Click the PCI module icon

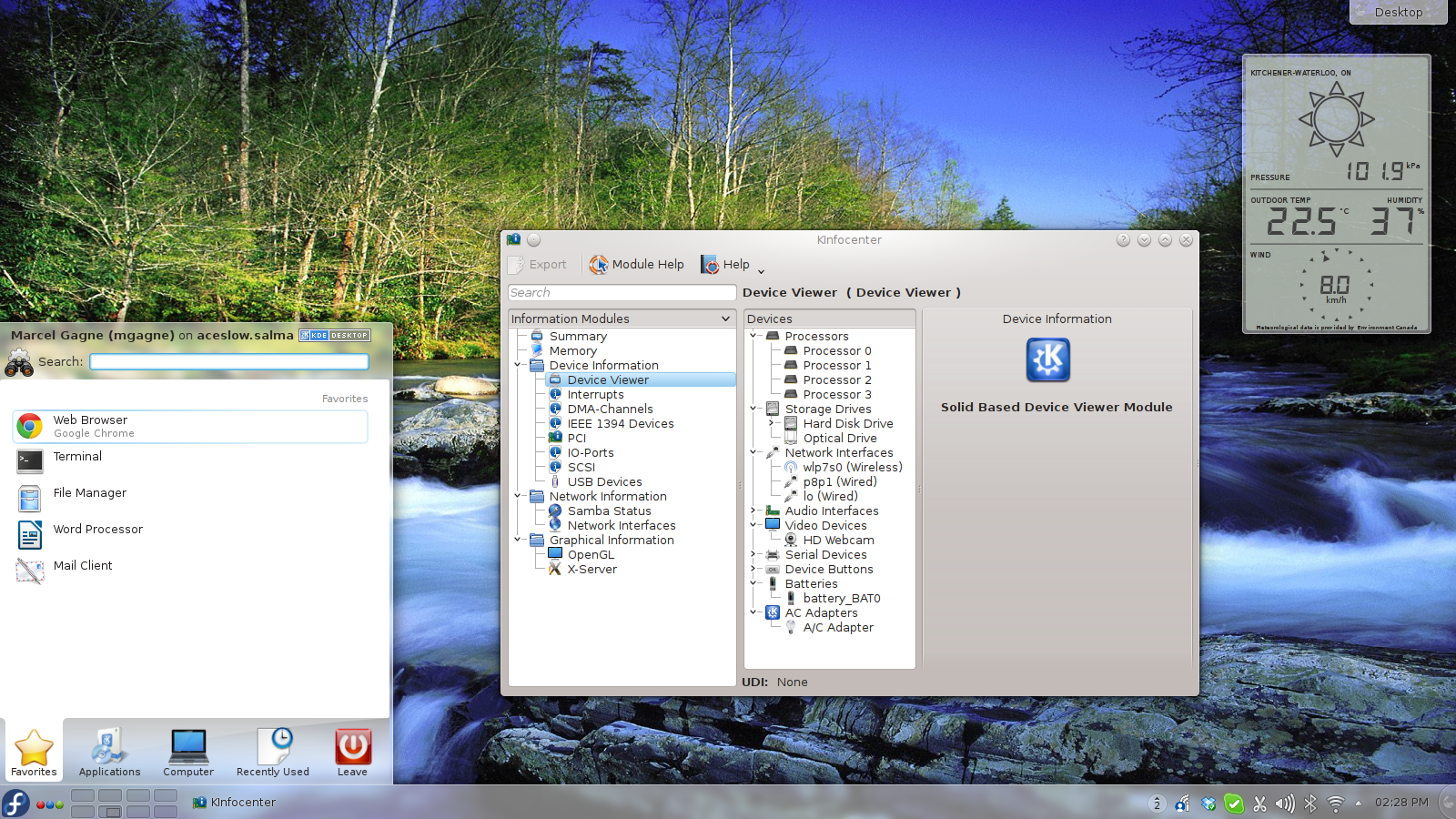click(555, 438)
